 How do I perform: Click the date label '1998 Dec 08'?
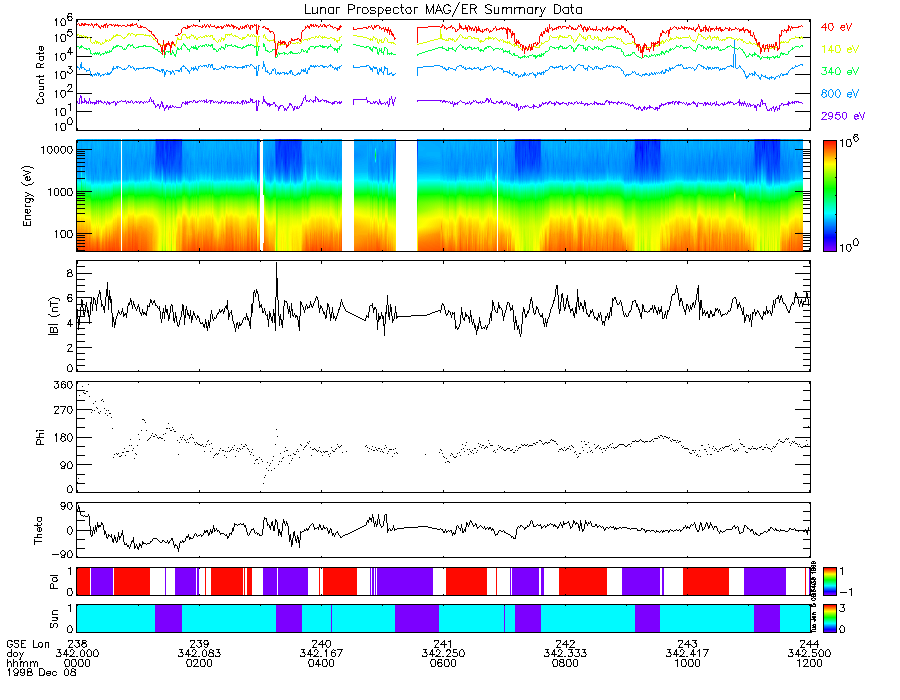pyautogui.click(x=41, y=672)
